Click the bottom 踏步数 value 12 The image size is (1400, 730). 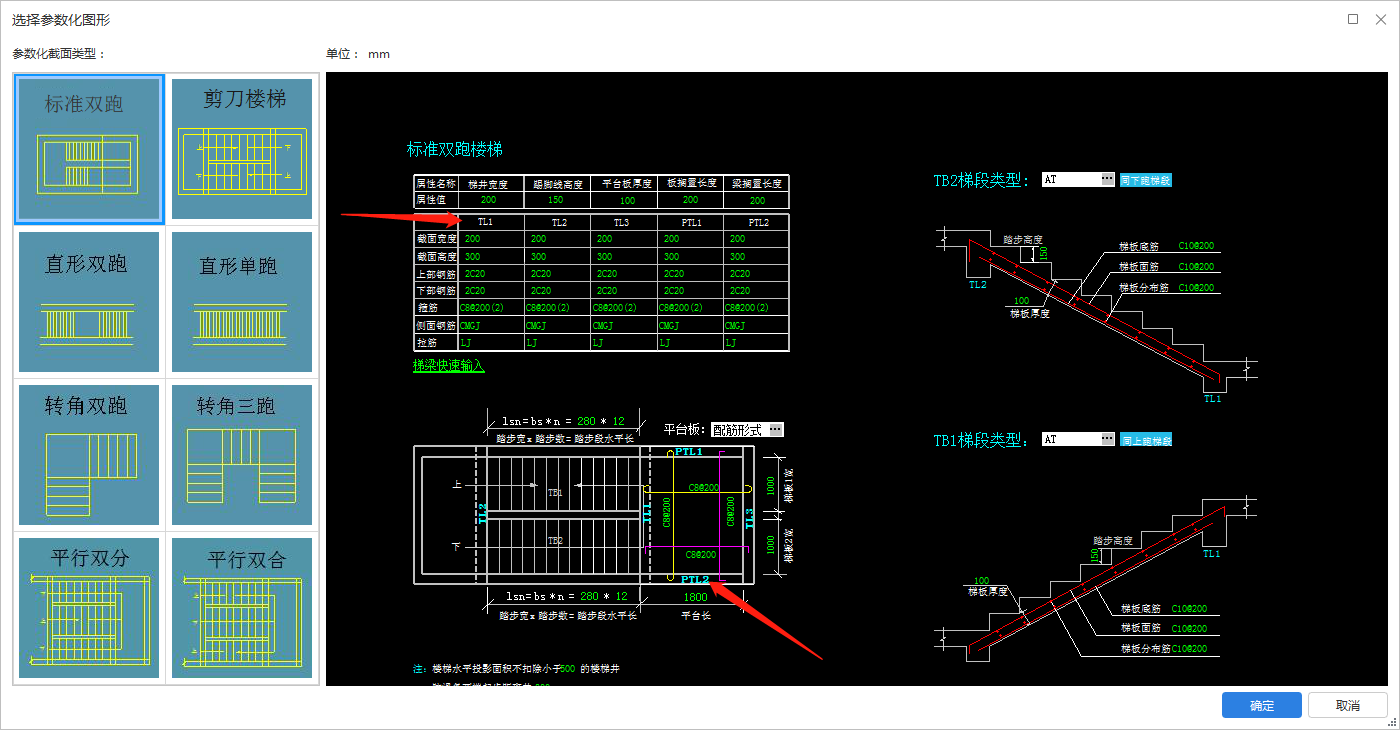(x=622, y=596)
